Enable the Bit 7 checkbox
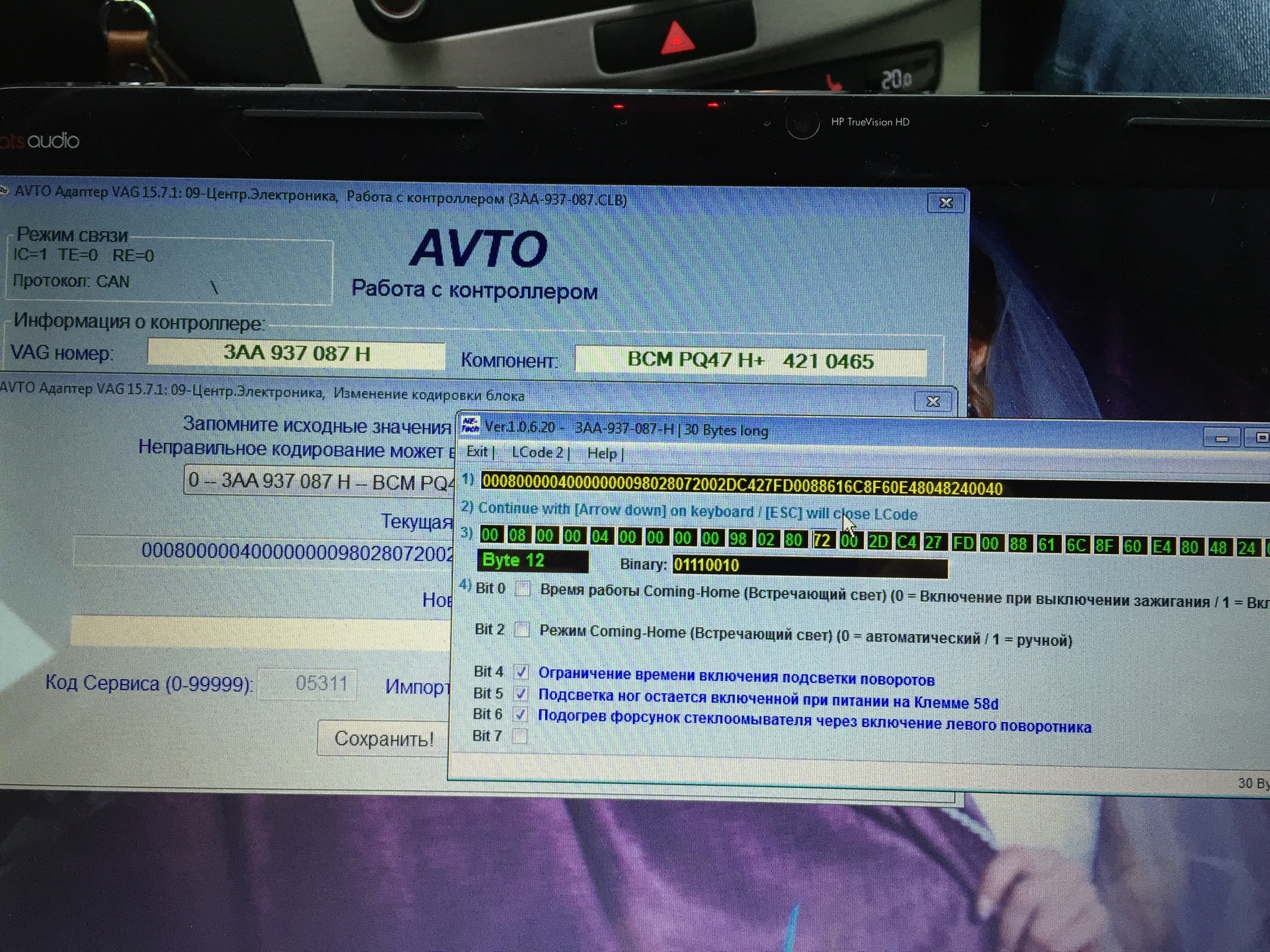 [x=520, y=736]
